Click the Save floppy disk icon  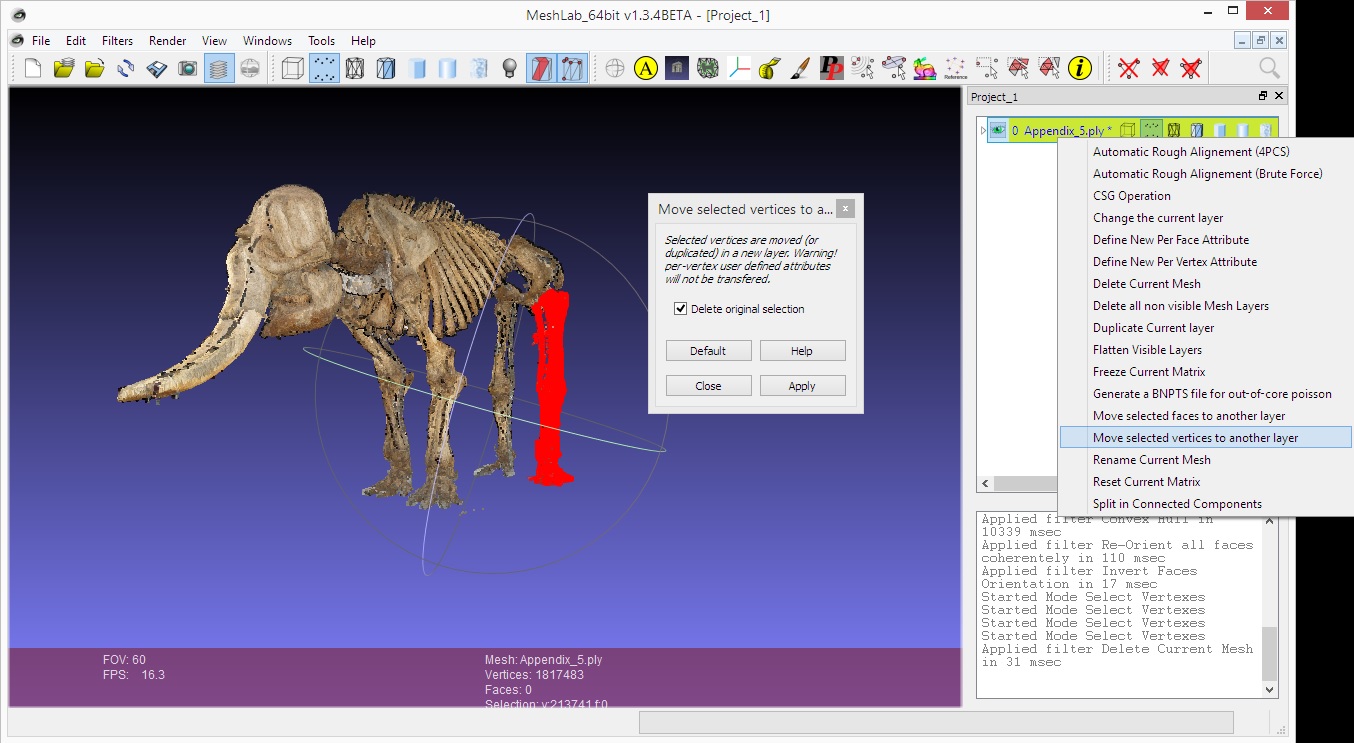[157, 69]
